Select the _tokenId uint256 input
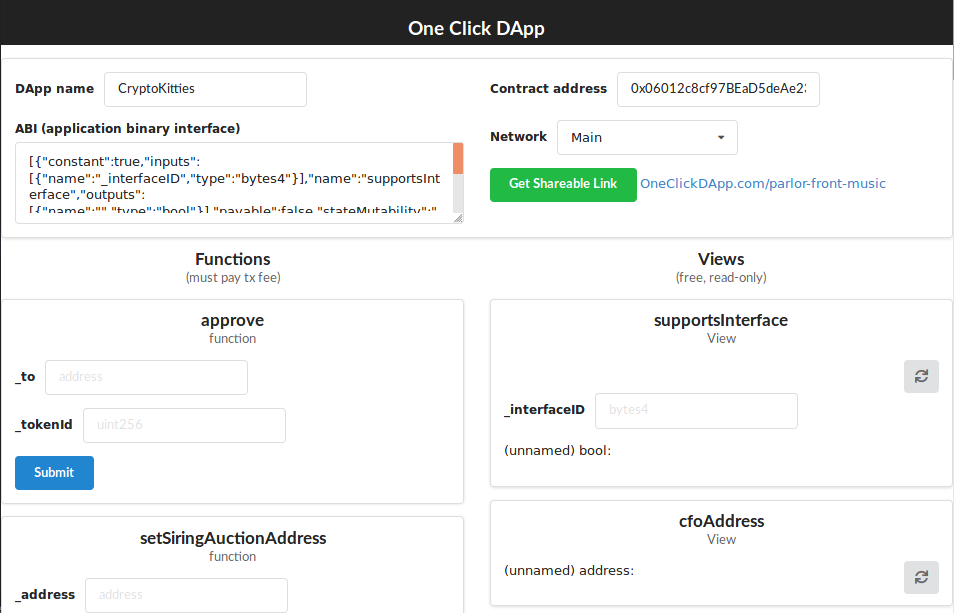This screenshot has width=954, height=613. pyautogui.click(x=184, y=425)
